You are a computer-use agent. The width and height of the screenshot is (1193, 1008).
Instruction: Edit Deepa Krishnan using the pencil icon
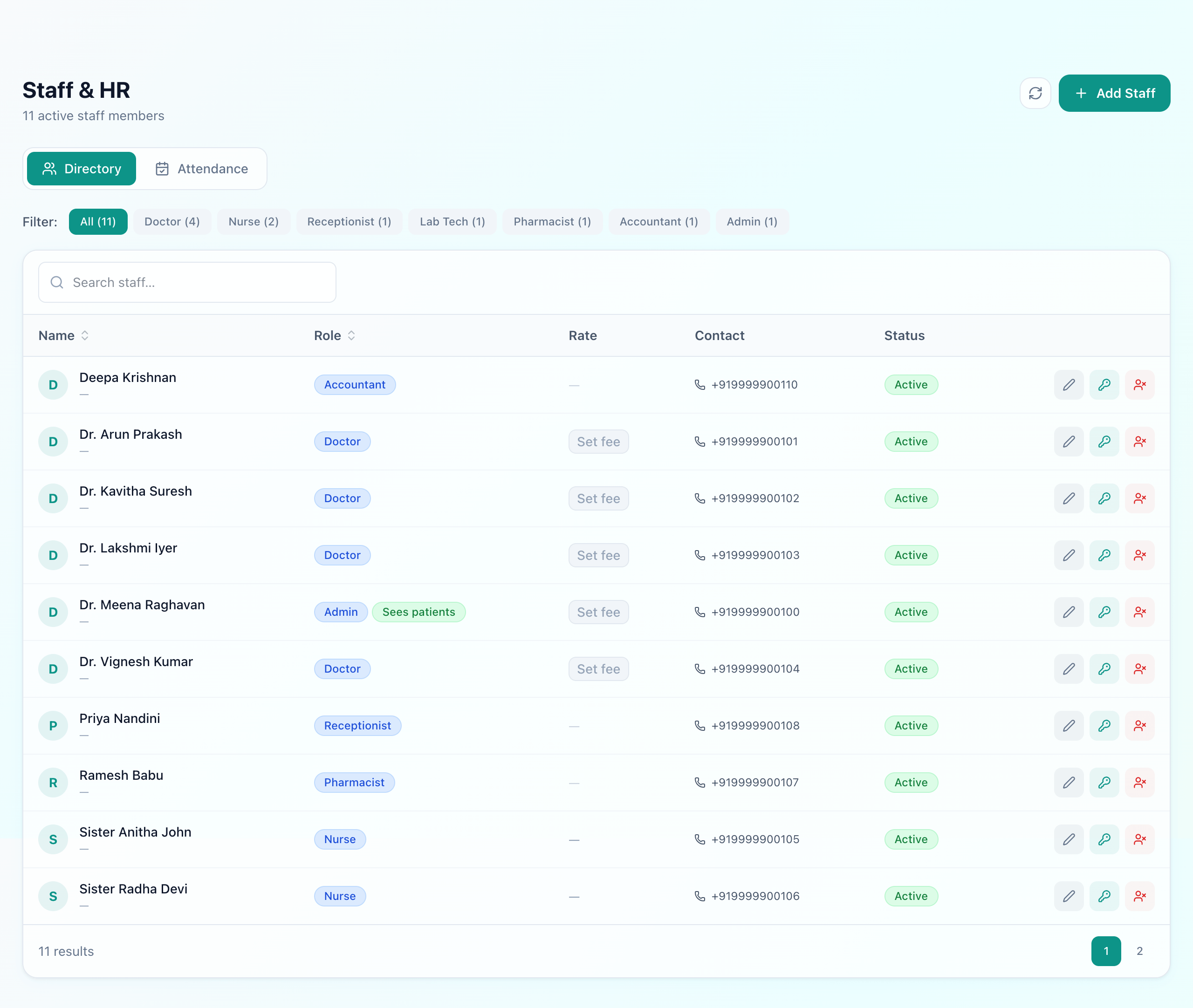coord(1069,385)
